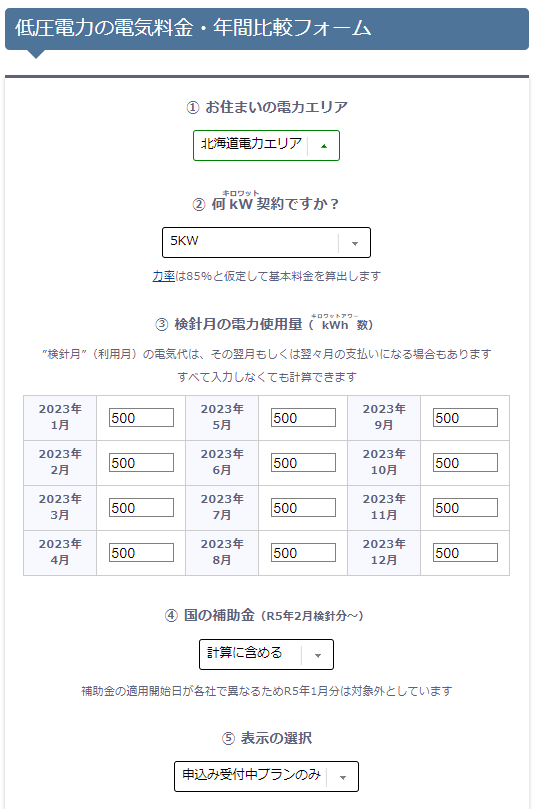
Task: Click the 2023年1月 usage input field
Action: coord(141,417)
